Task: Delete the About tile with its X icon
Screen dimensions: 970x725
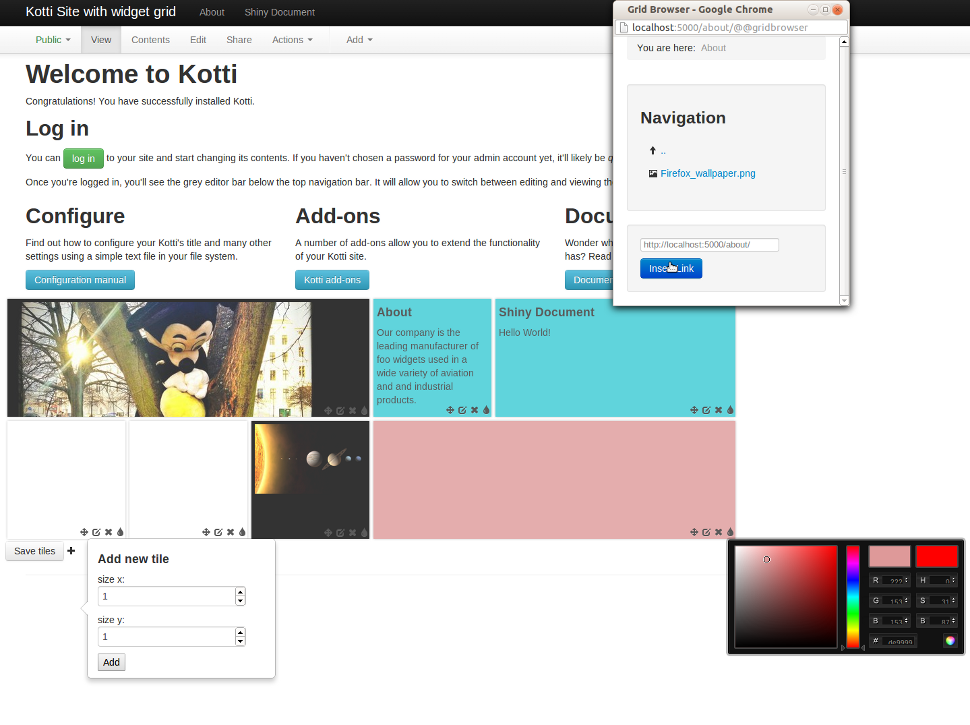Action: coord(474,410)
